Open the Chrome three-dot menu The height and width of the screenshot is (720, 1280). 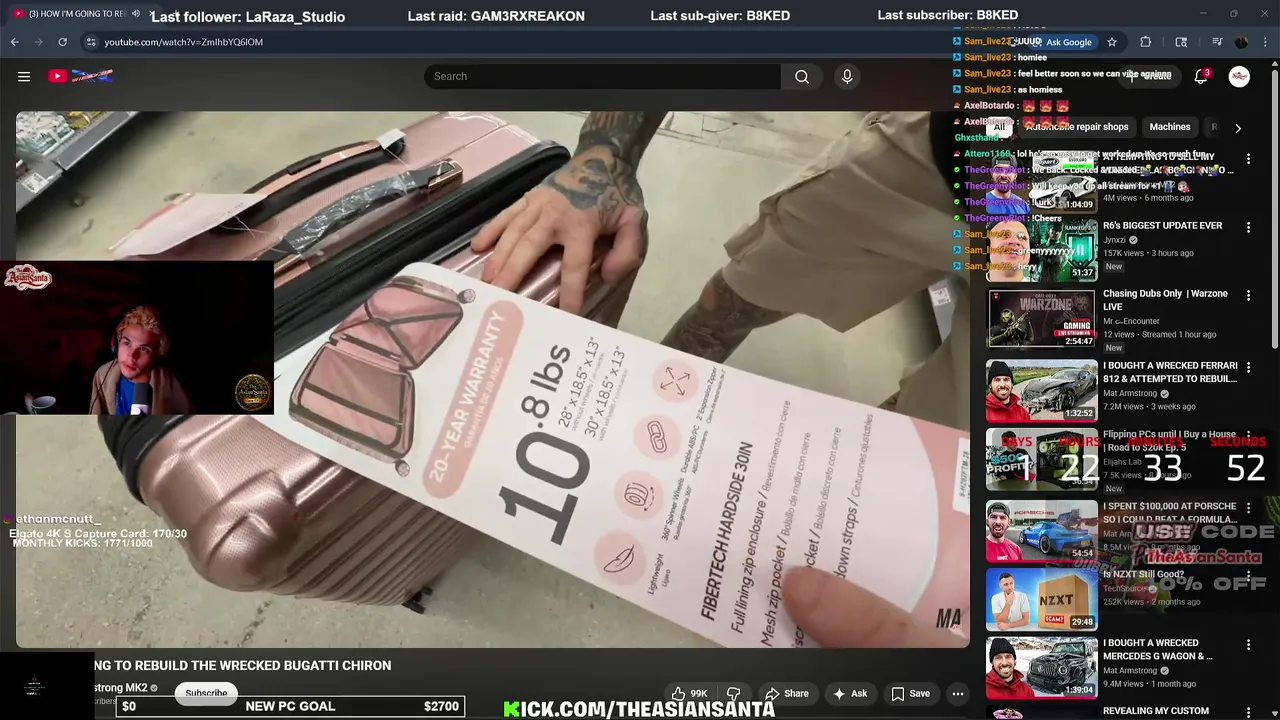point(1265,42)
